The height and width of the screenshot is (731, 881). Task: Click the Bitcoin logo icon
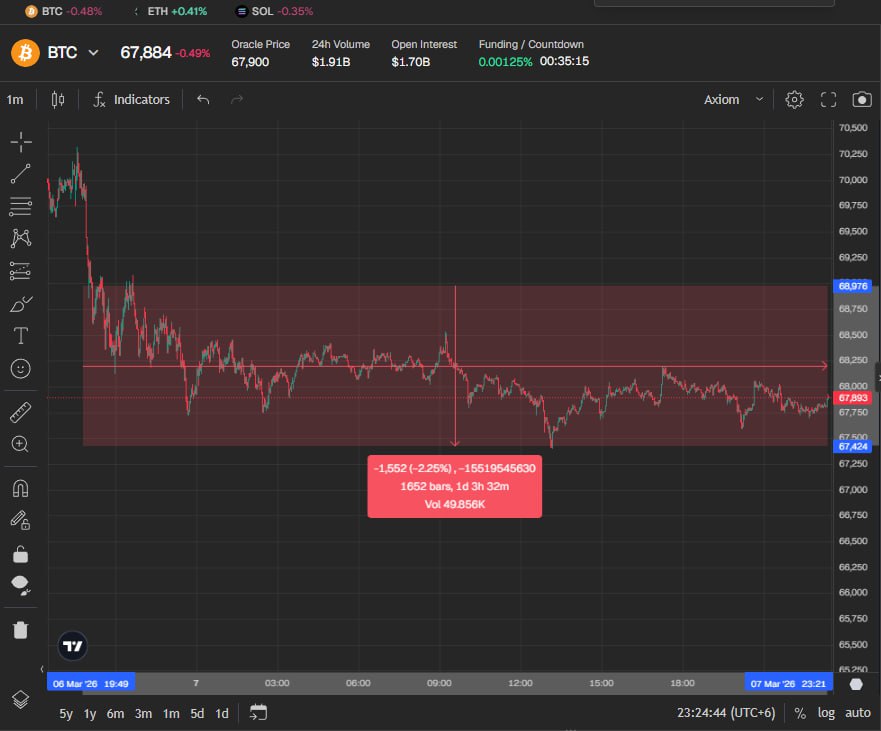point(25,53)
